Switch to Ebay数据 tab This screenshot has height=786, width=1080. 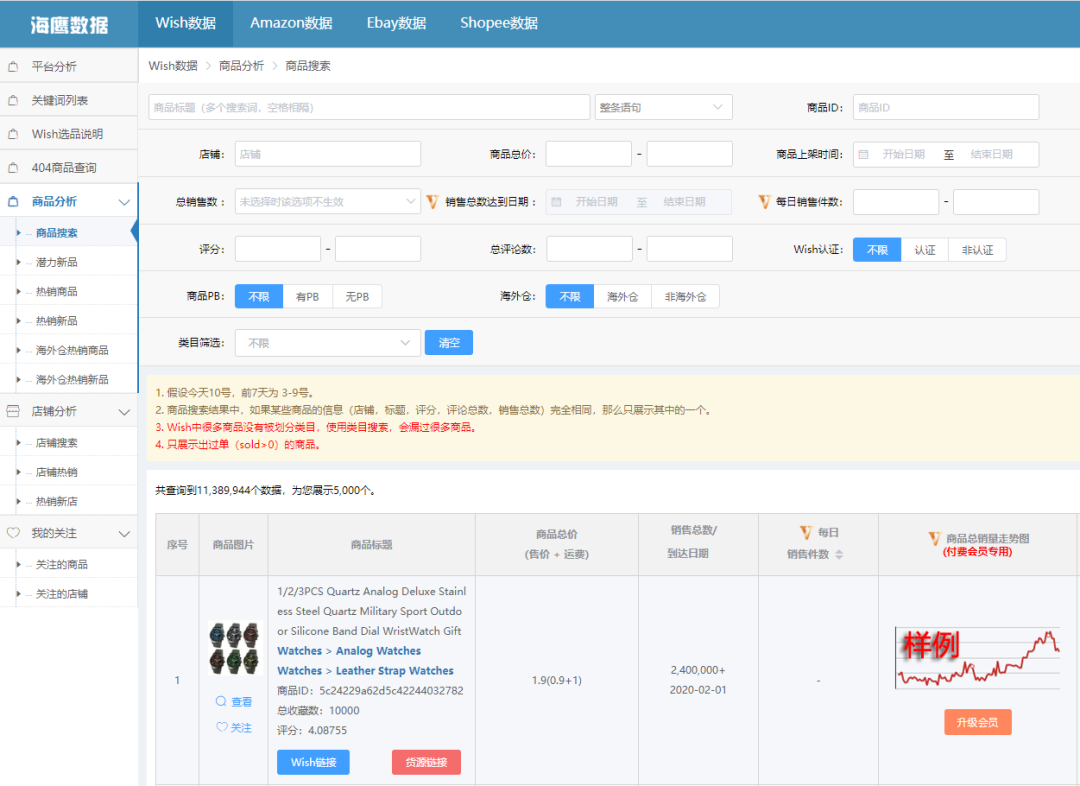point(396,23)
